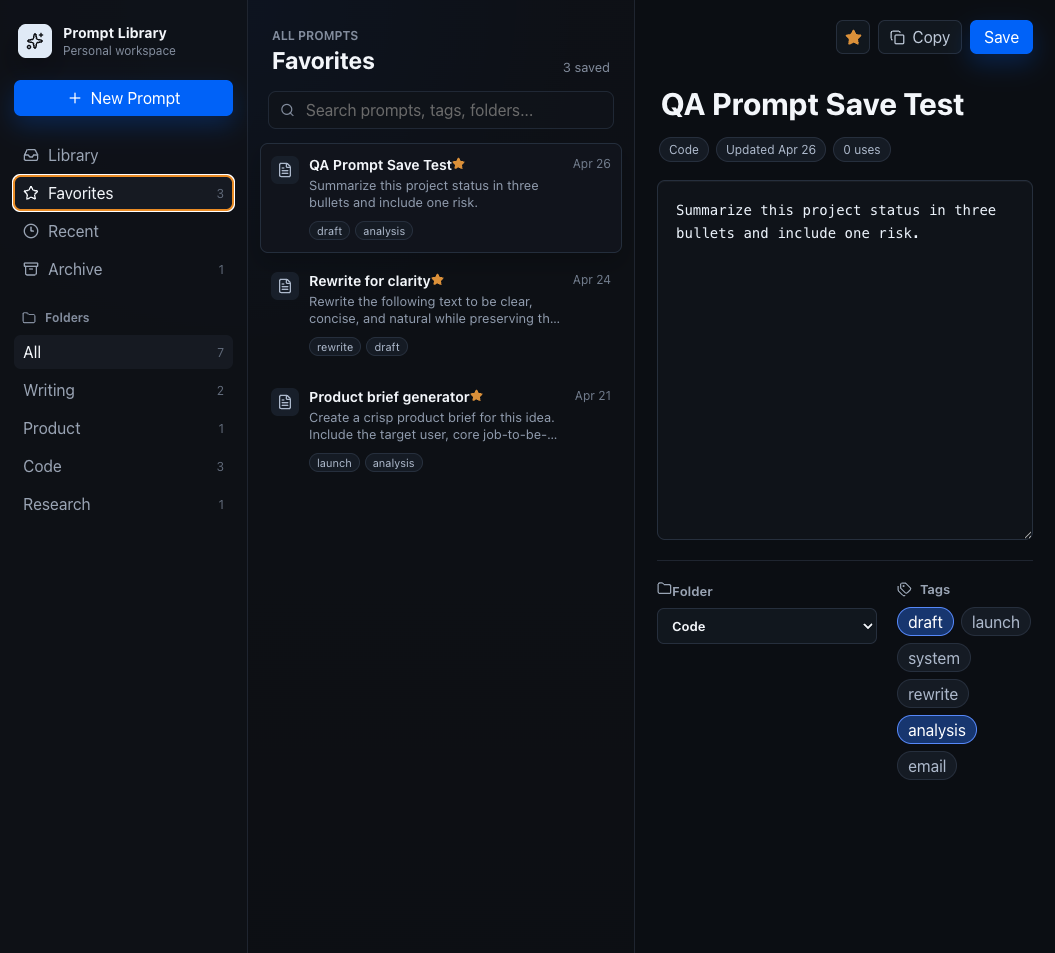
Task: Click the Save button
Action: pos(1000,37)
